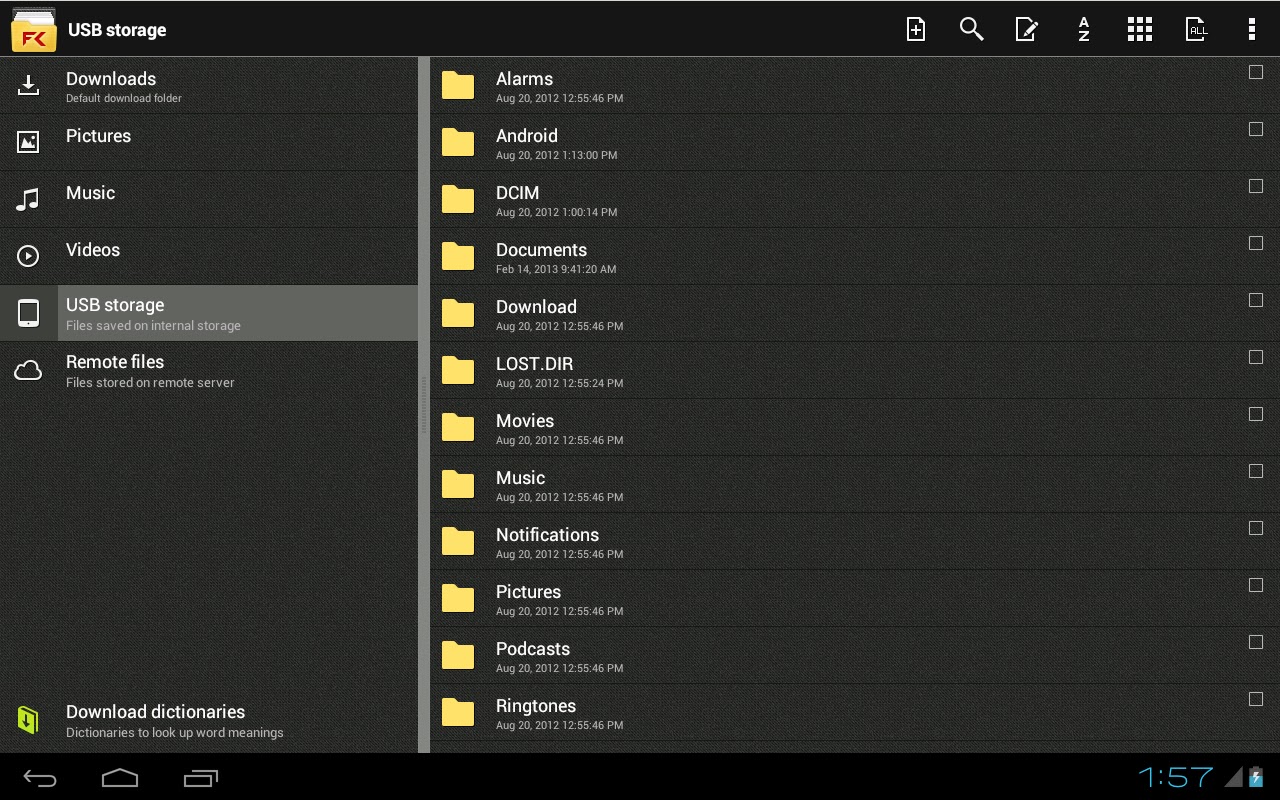
Task: Select Music in the sidebar
Action: coord(209,200)
